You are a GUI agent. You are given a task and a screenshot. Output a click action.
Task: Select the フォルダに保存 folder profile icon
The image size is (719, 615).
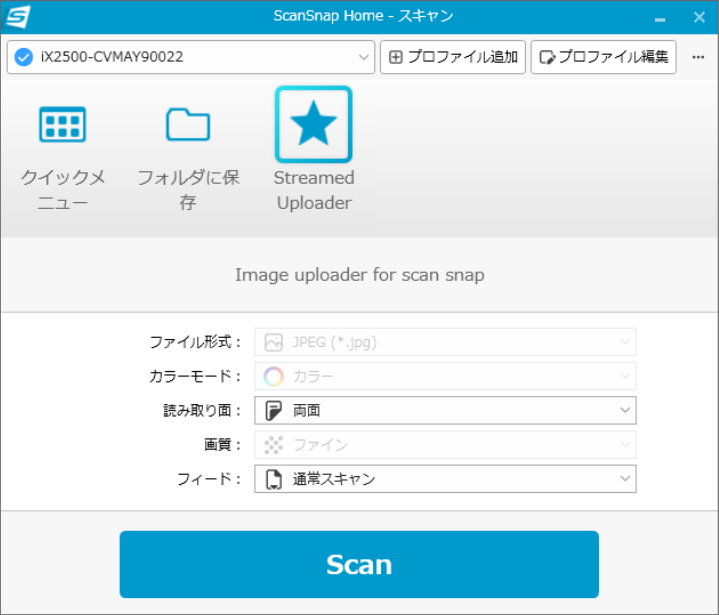[188, 126]
